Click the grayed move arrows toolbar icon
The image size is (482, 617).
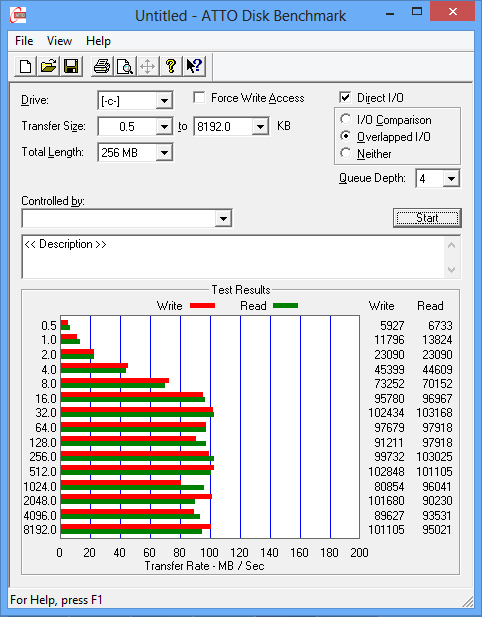pyautogui.click(x=148, y=66)
